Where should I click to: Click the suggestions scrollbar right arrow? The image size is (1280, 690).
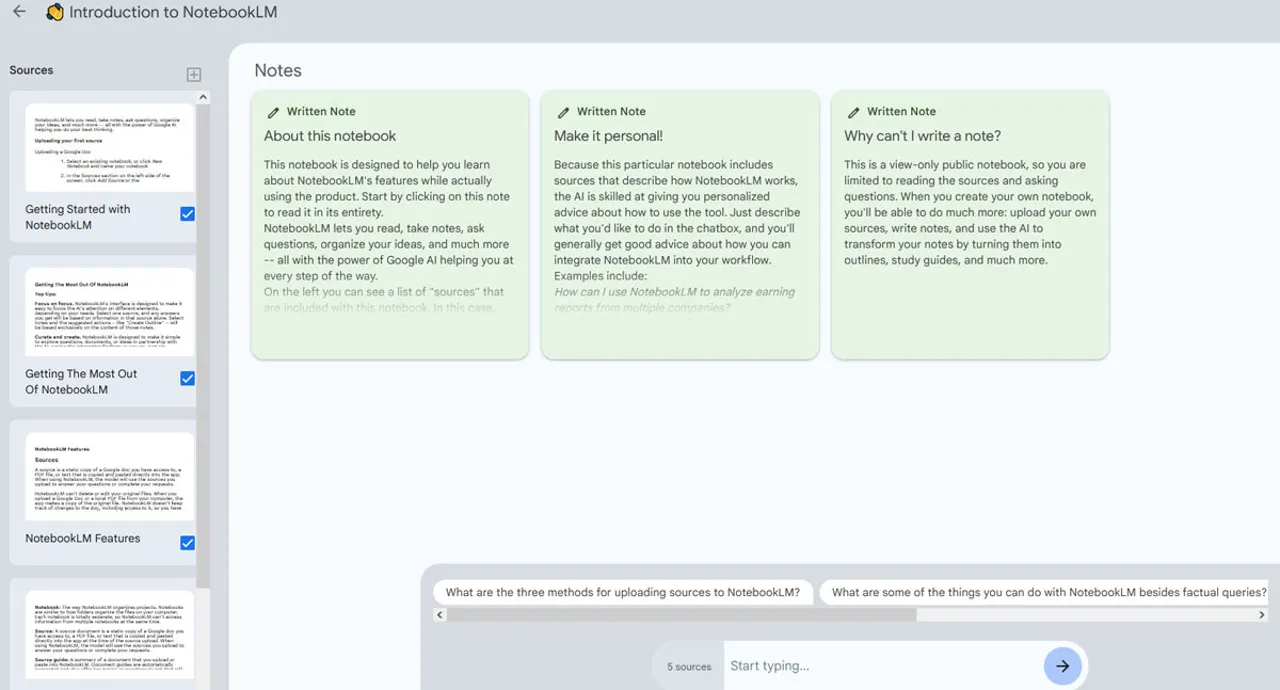click(1262, 615)
